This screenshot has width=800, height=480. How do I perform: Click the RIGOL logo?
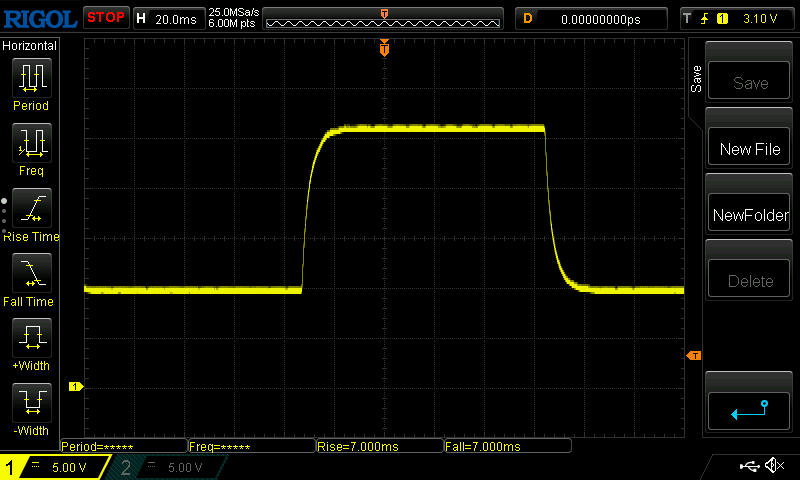[40, 19]
